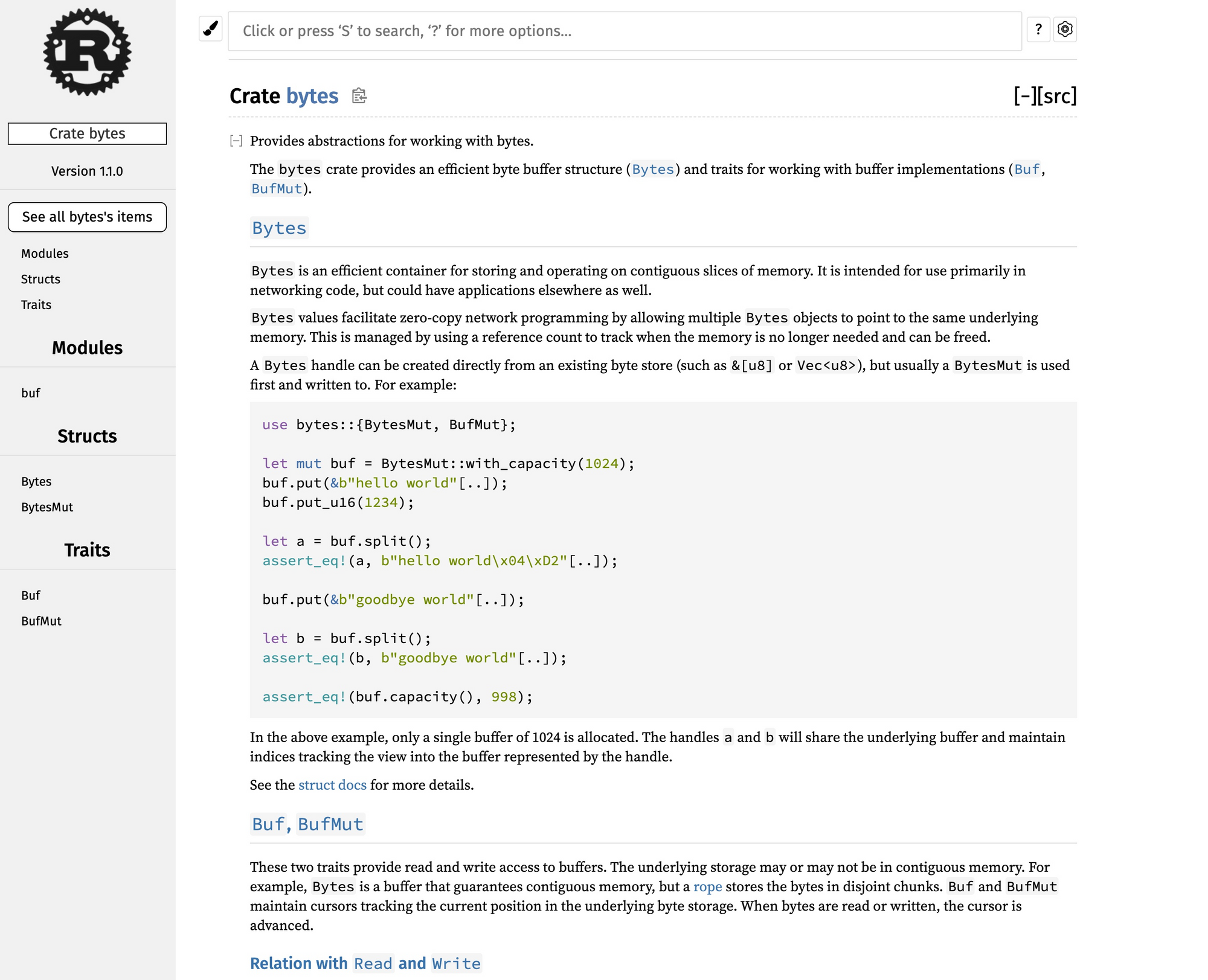Jump to Structs in the sidebar
Image resolution: width=1208 pixels, height=980 pixels.
point(40,279)
